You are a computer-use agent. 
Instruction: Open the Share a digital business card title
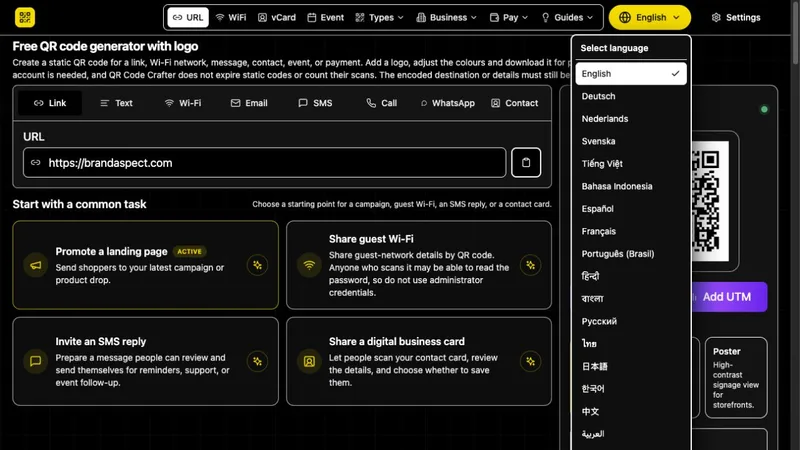tap(396, 341)
